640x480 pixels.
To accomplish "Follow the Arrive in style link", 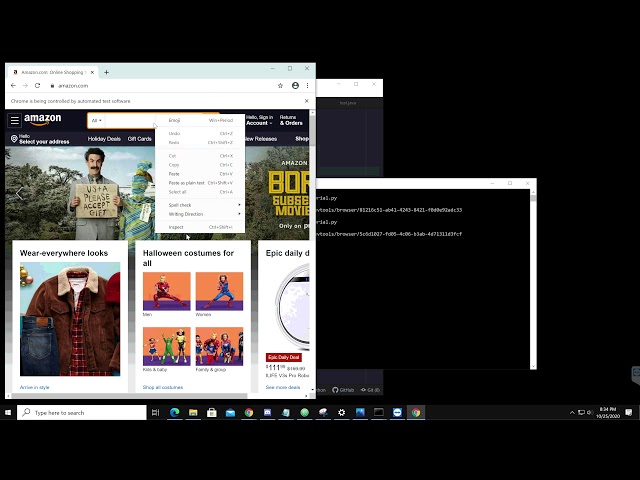I will point(34,387).
